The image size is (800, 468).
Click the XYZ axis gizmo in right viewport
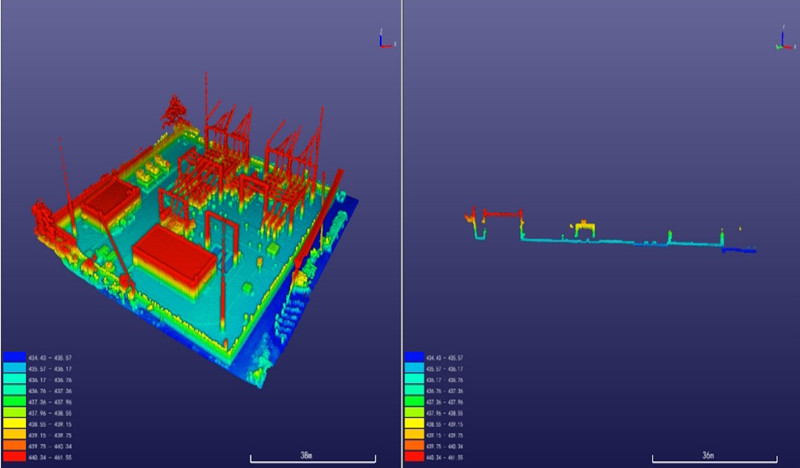coord(783,41)
